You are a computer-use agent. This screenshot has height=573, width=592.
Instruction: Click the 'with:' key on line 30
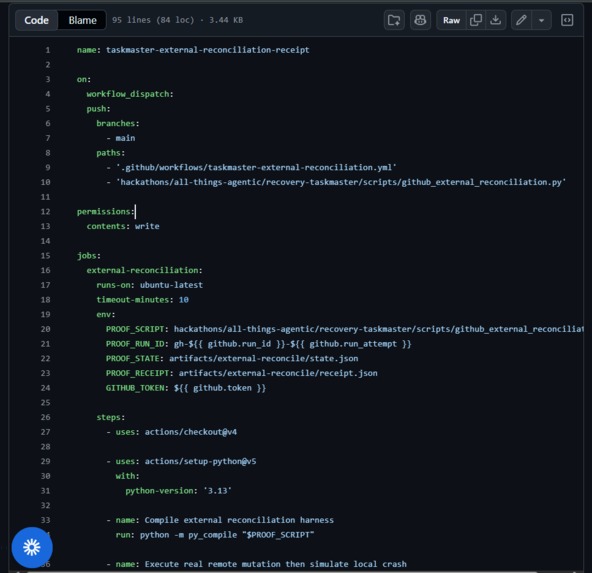tap(128, 476)
